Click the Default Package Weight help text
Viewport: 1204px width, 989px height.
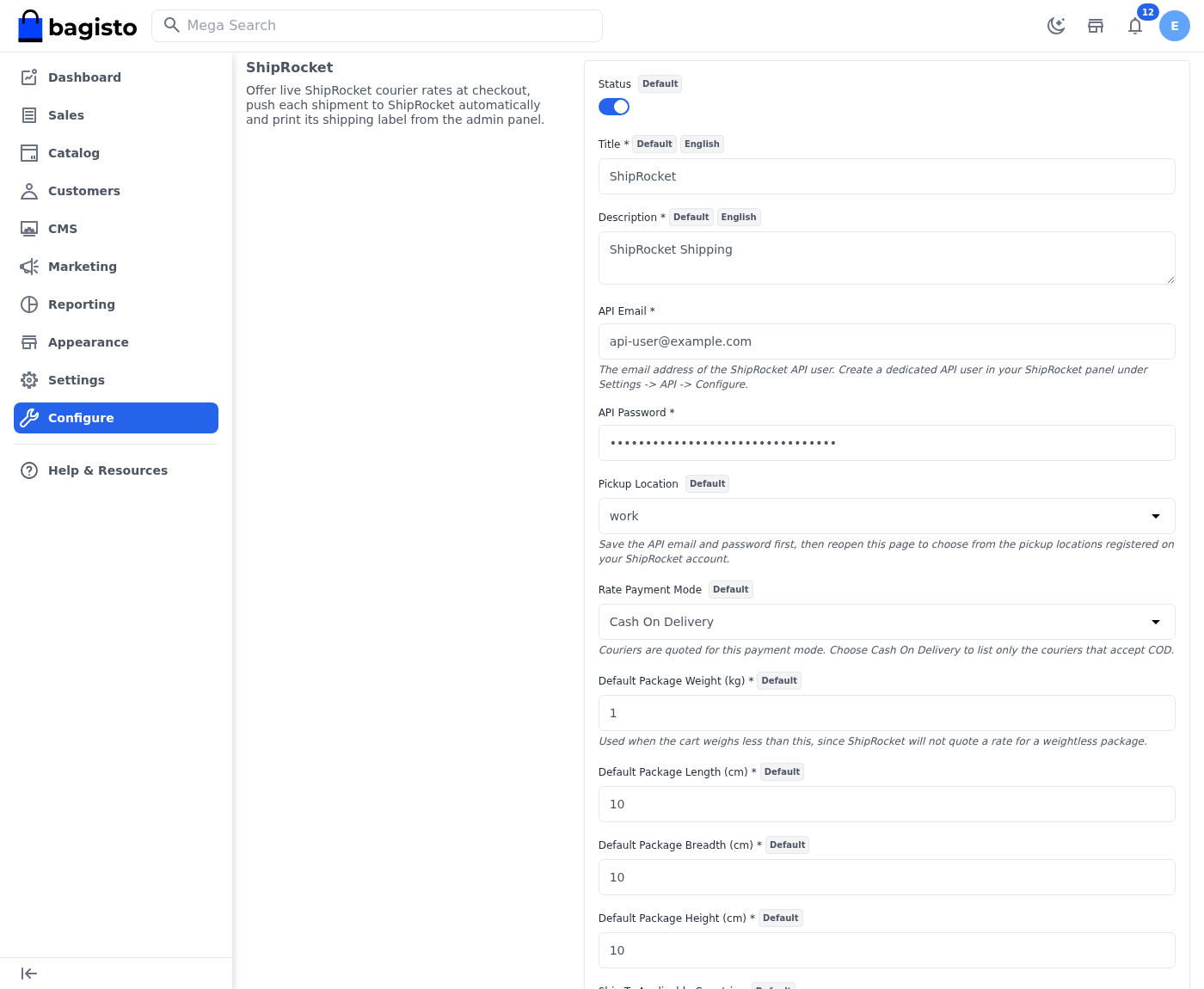click(872, 741)
